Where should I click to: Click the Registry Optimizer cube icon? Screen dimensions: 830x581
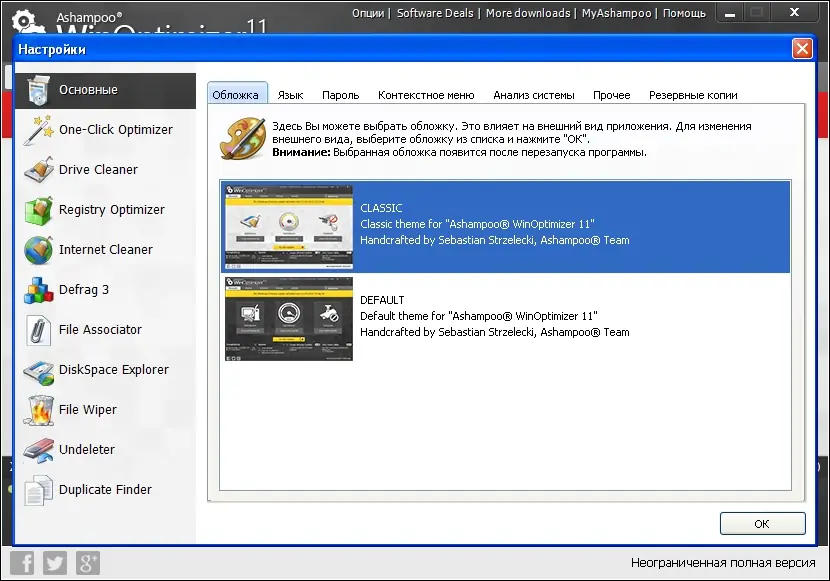39,210
